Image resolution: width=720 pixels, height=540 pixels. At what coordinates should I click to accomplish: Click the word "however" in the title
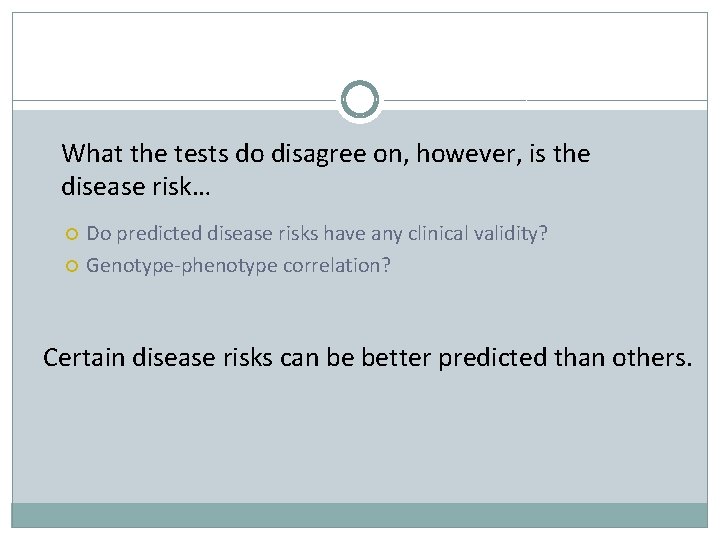447,154
